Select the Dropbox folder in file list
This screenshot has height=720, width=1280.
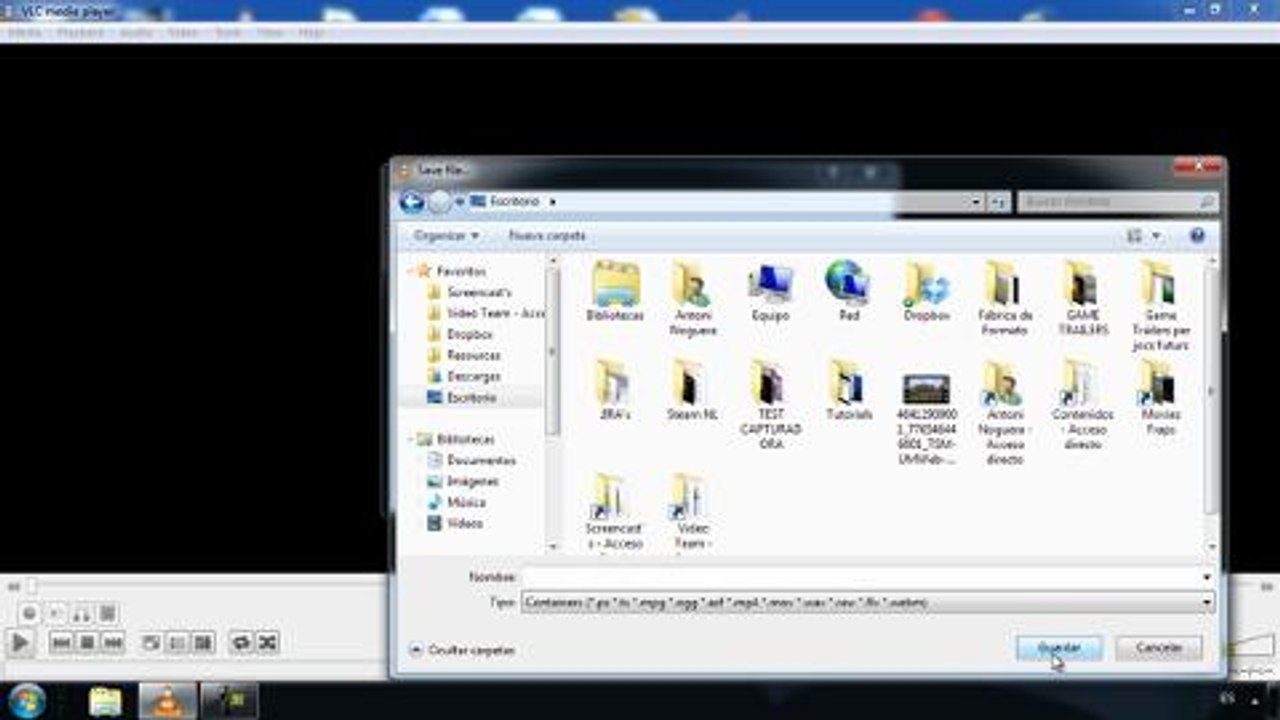pyautogui.click(x=926, y=291)
